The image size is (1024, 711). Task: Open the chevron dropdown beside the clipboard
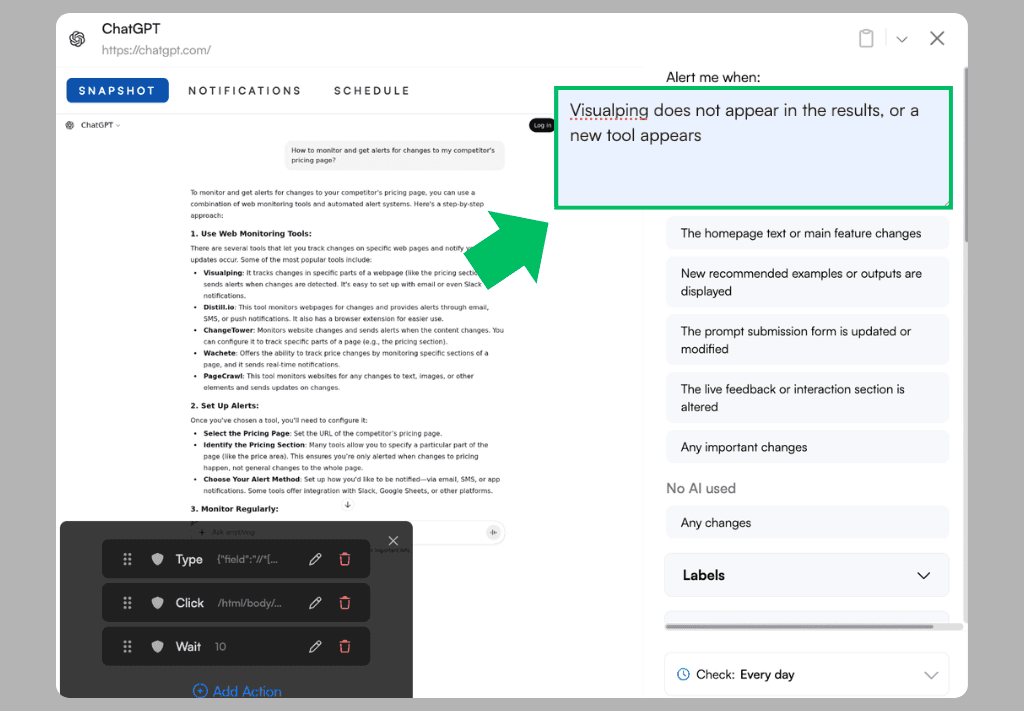click(902, 39)
